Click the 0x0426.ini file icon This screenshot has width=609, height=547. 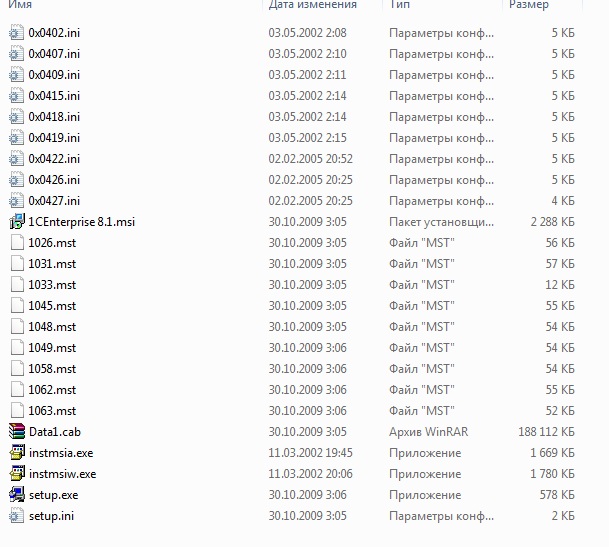pos(16,179)
